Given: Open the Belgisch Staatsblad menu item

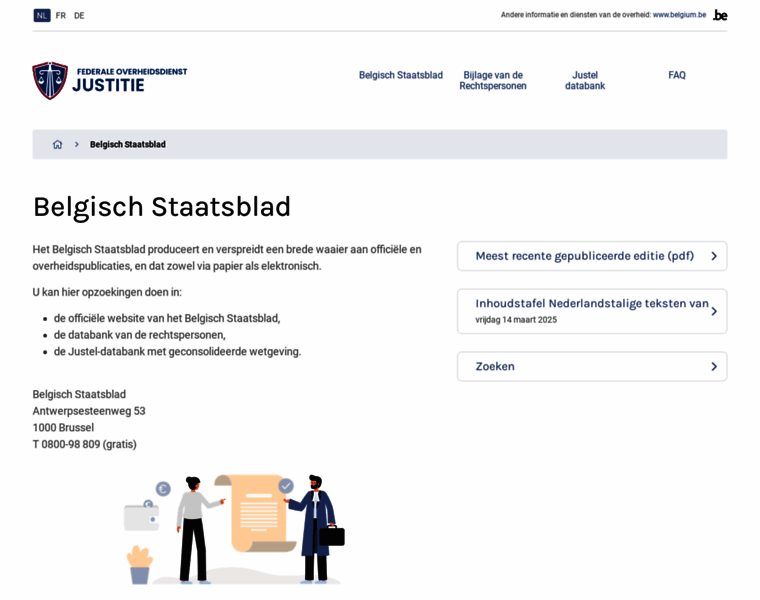Looking at the screenshot, I should point(401,75).
